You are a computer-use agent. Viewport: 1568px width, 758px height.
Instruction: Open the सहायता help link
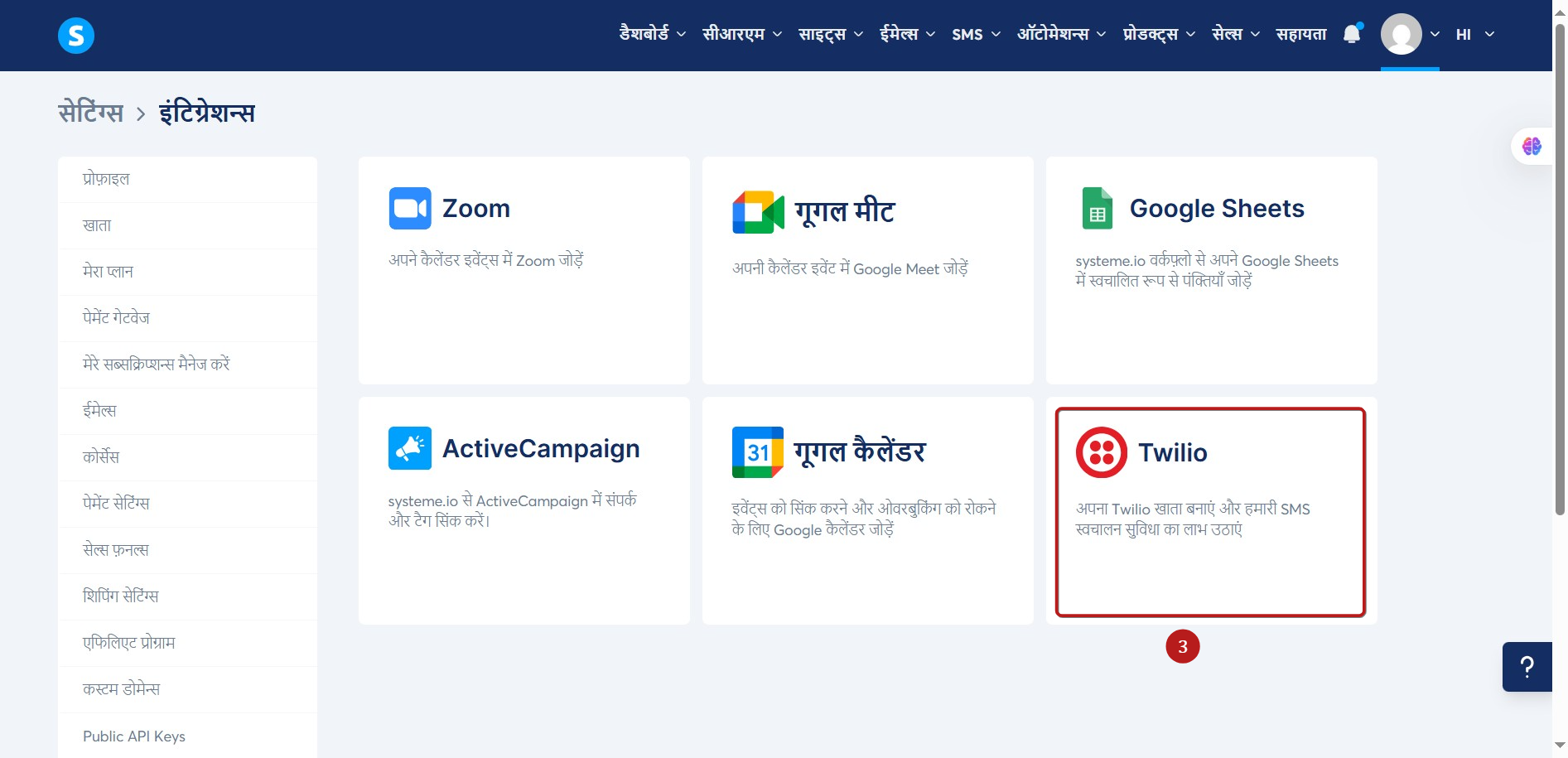point(1301,34)
